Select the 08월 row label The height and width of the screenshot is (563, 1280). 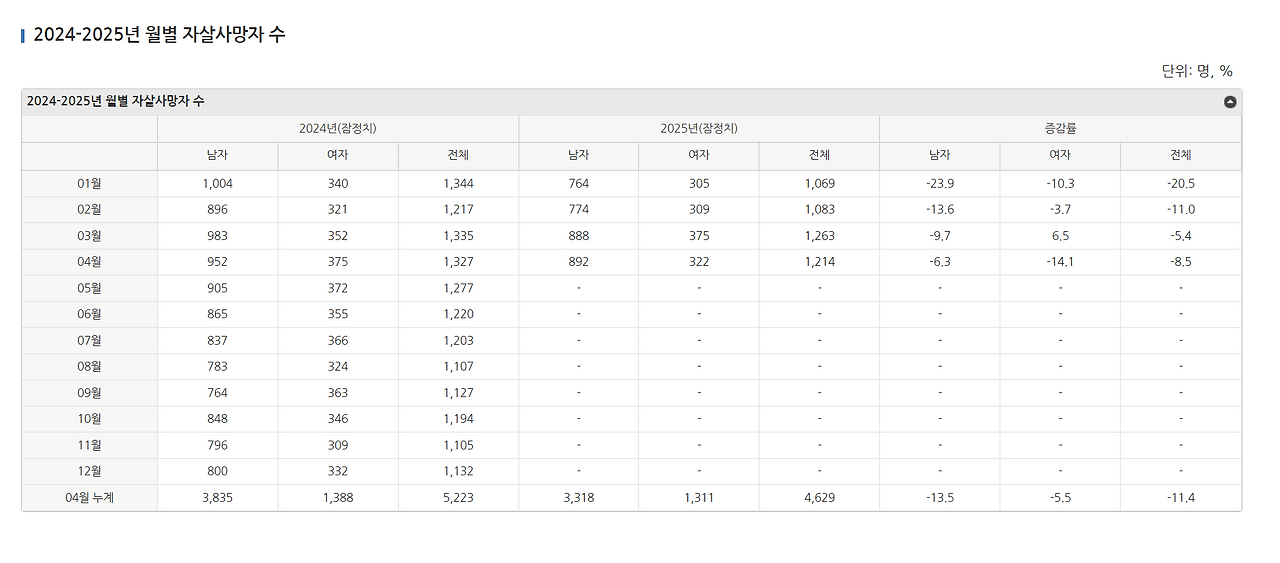(89, 367)
